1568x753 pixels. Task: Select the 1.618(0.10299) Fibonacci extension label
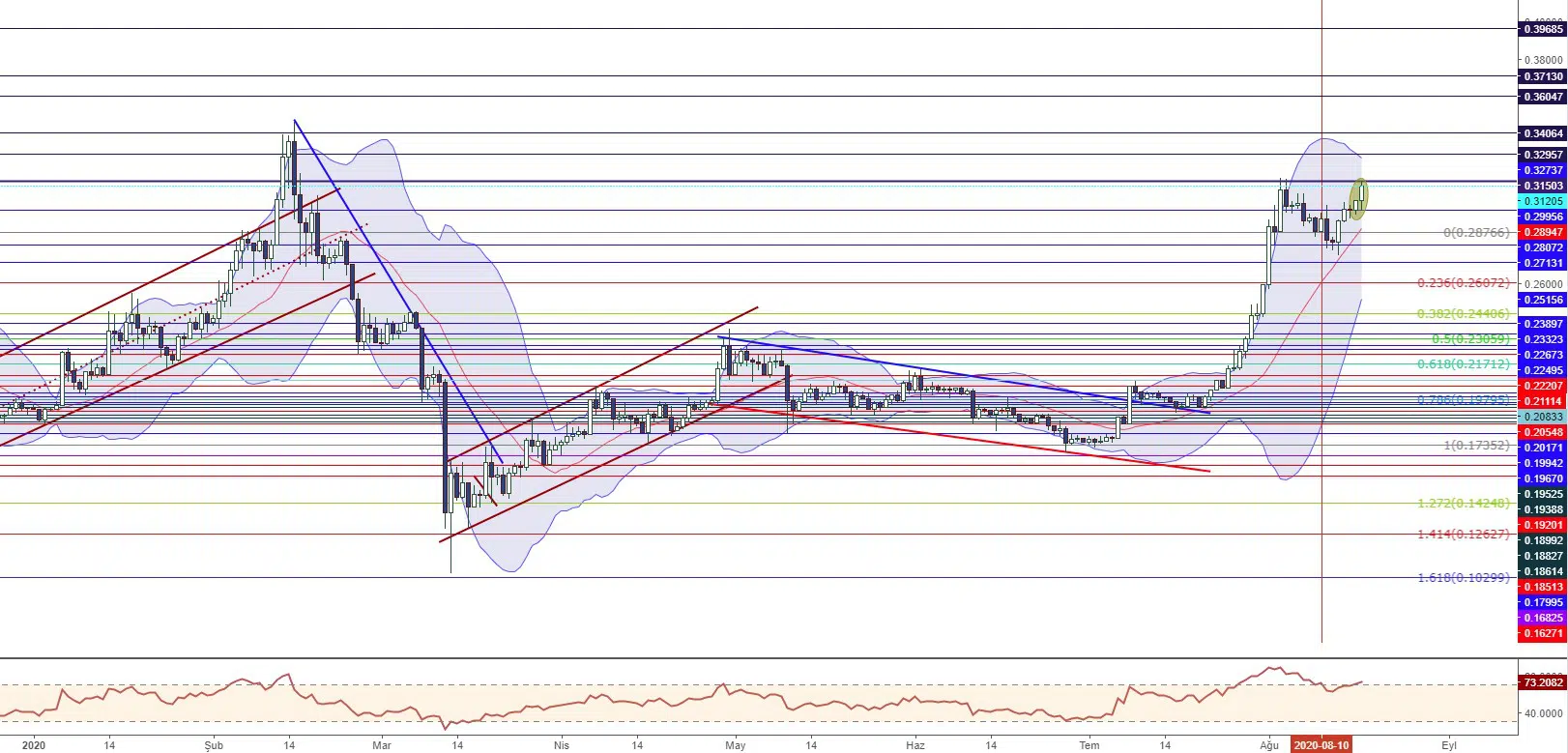[1463, 578]
